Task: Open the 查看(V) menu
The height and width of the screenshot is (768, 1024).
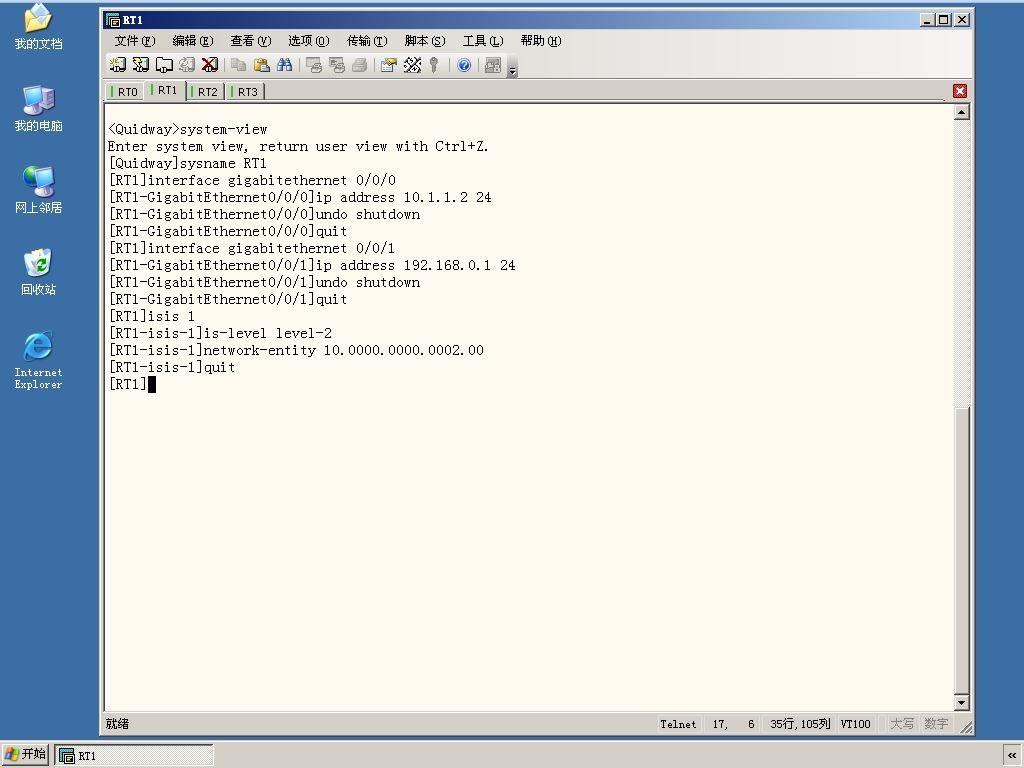Action: pyautogui.click(x=251, y=40)
